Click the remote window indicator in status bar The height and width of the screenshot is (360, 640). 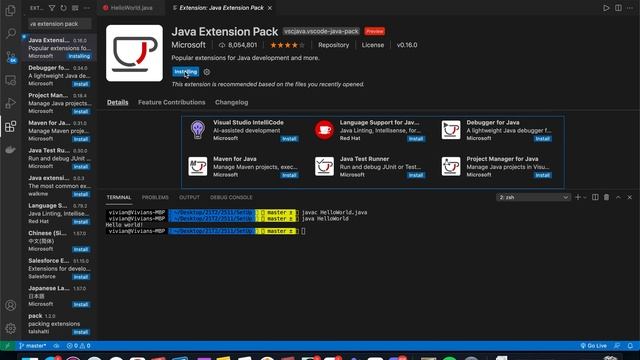(x=7, y=346)
